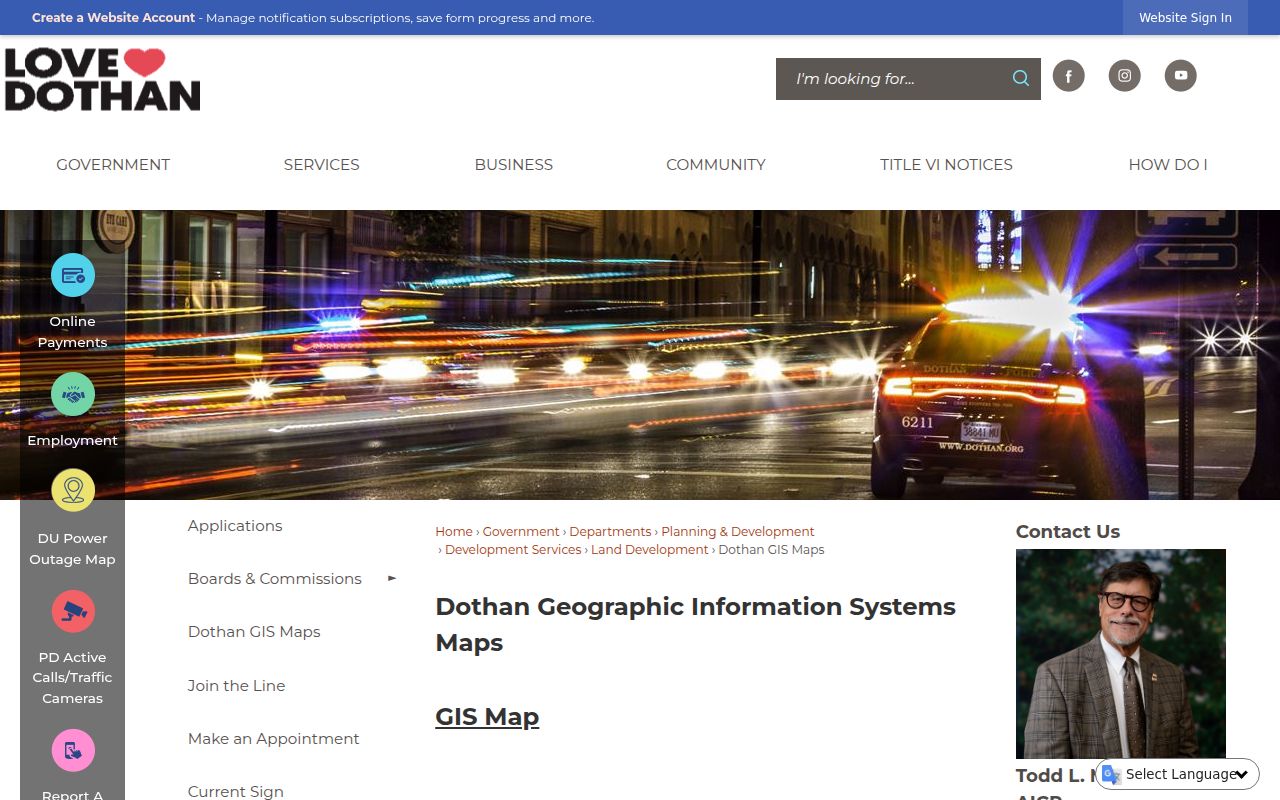
Task: Open the Services menu
Action: [x=321, y=165]
